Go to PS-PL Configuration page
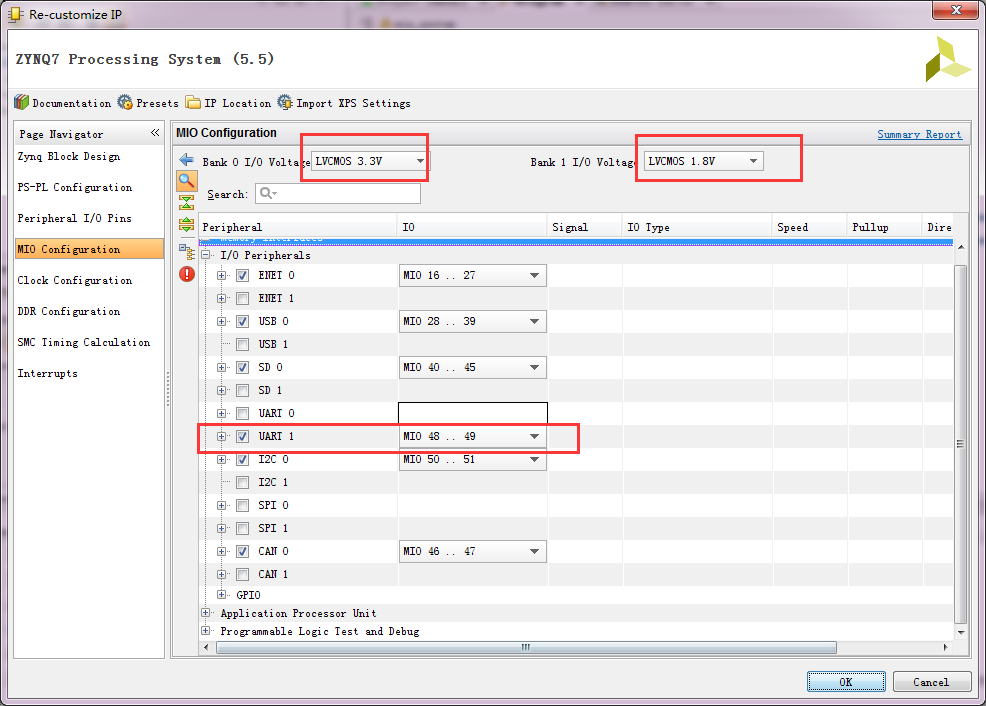986x706 pixels. 75,187
